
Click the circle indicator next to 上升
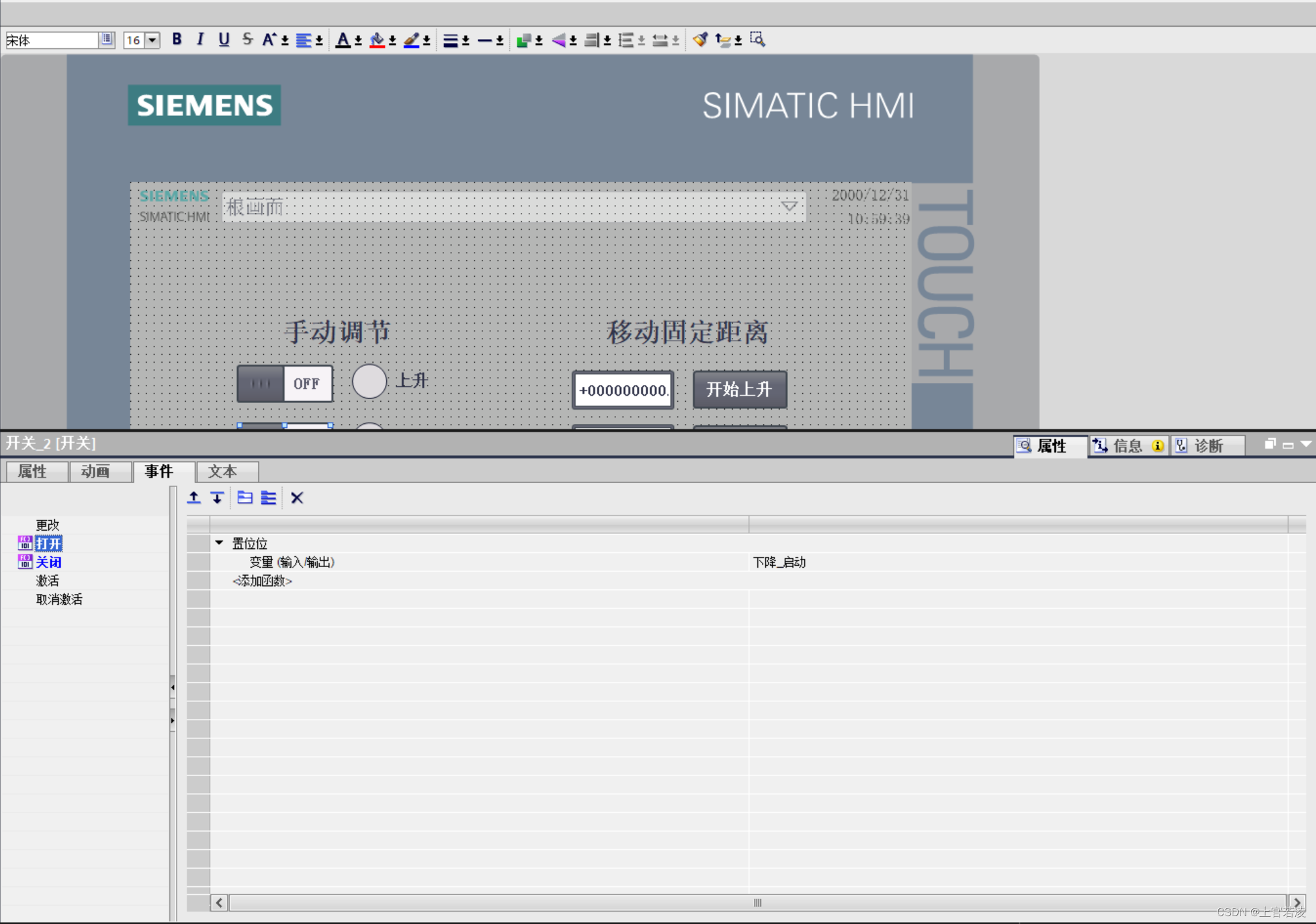click(x=369, y=382)
